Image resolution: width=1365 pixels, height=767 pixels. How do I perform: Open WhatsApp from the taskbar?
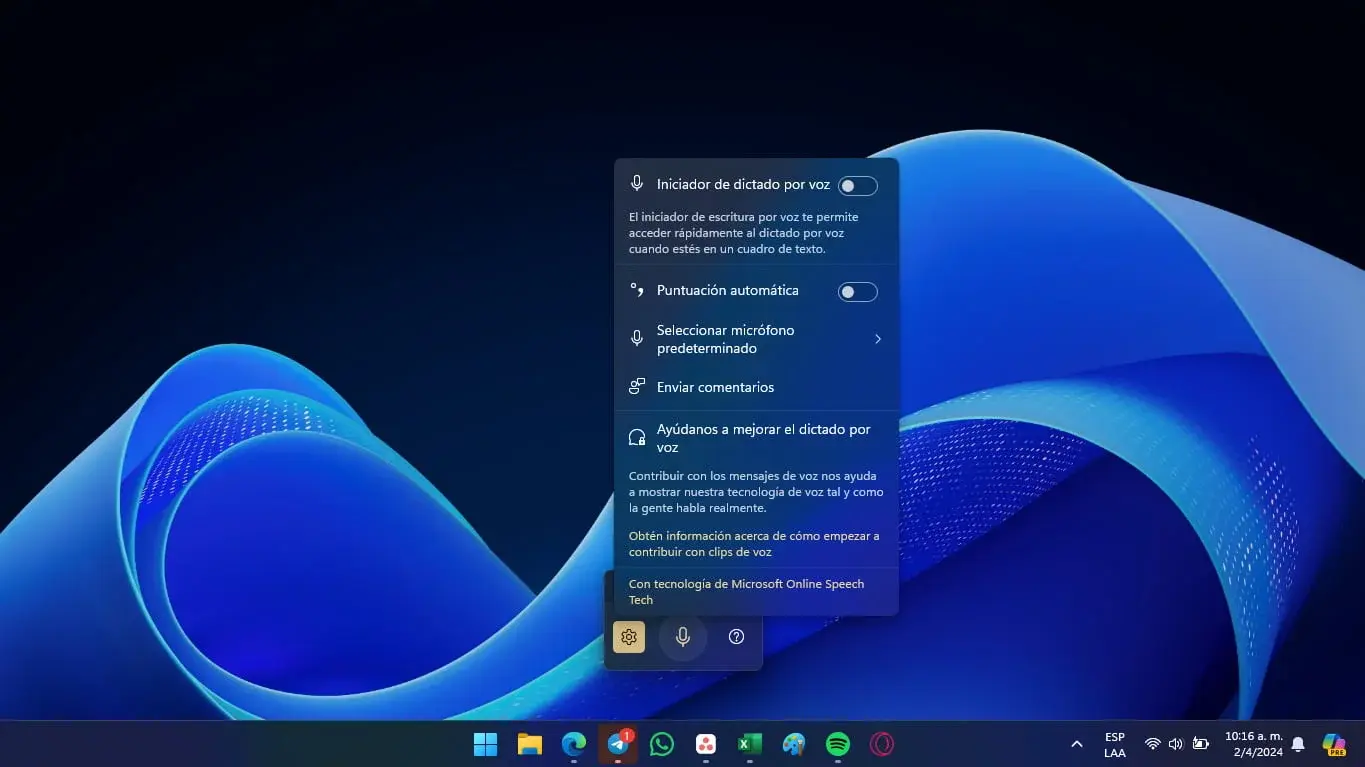(661, 744)
